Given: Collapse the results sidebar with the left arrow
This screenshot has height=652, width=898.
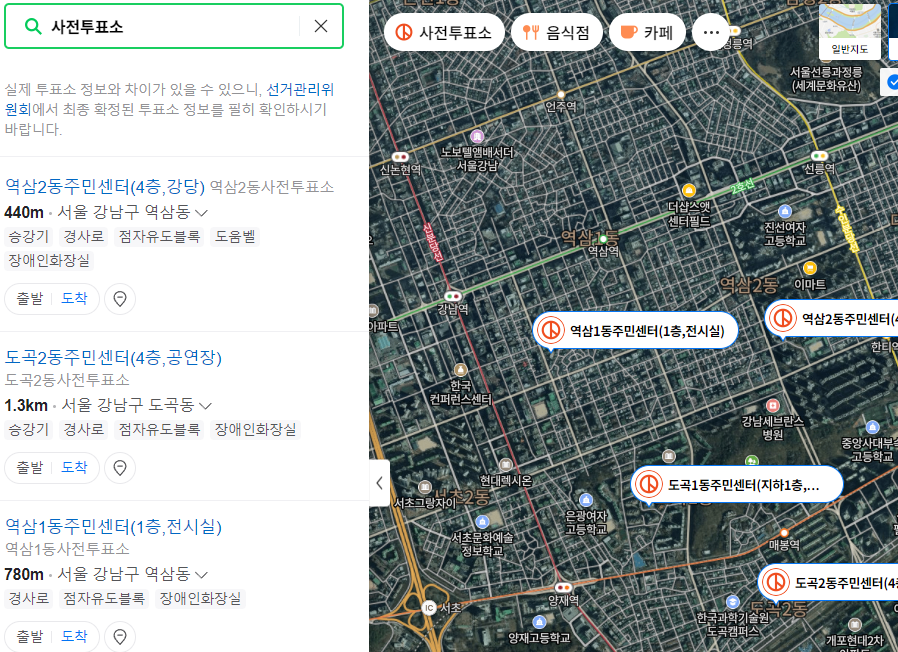Looking at the screenshot, I should click(x=379, y=482).
